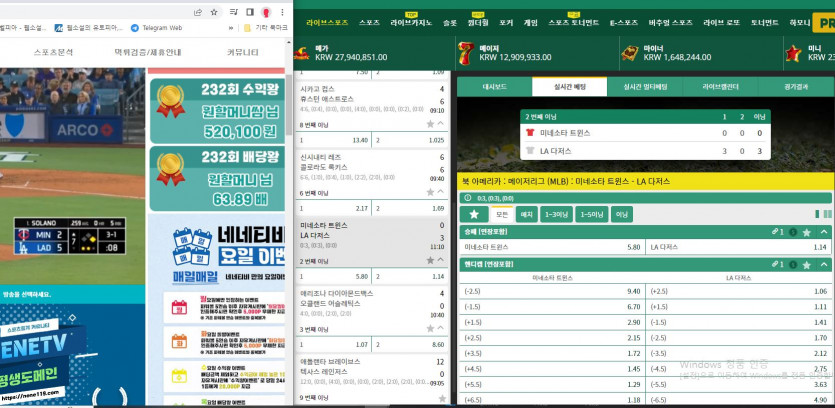The height and width of the screenshot is (408, 835).
Task: Select Minnesota handicap (-2.5) odds 9.40
Action: (x=552, y=291)
